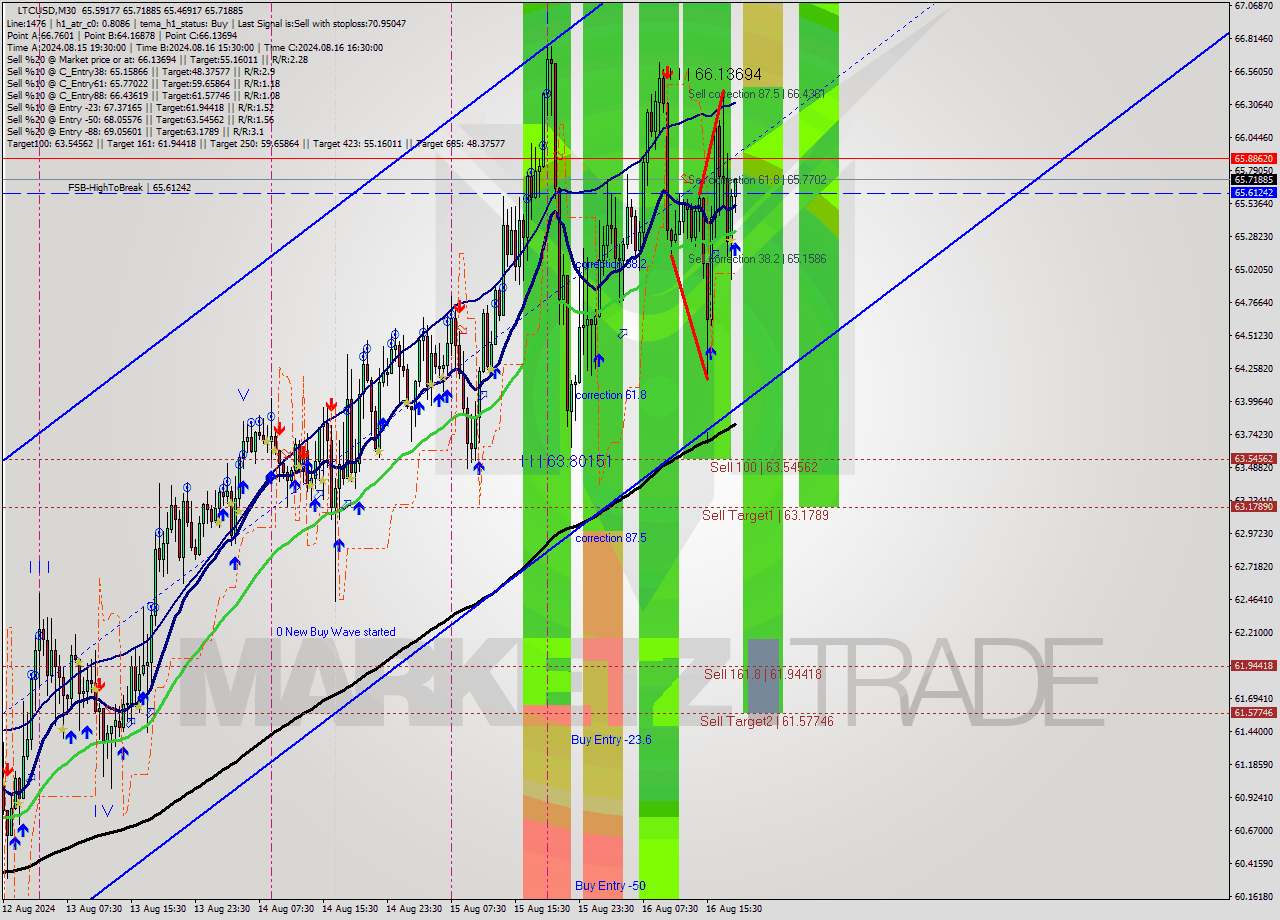The height and width of the screenshot is (920, 1280).
Task: Click the 'Buy Entry -23.6' label
Action: tap(612, 740)
